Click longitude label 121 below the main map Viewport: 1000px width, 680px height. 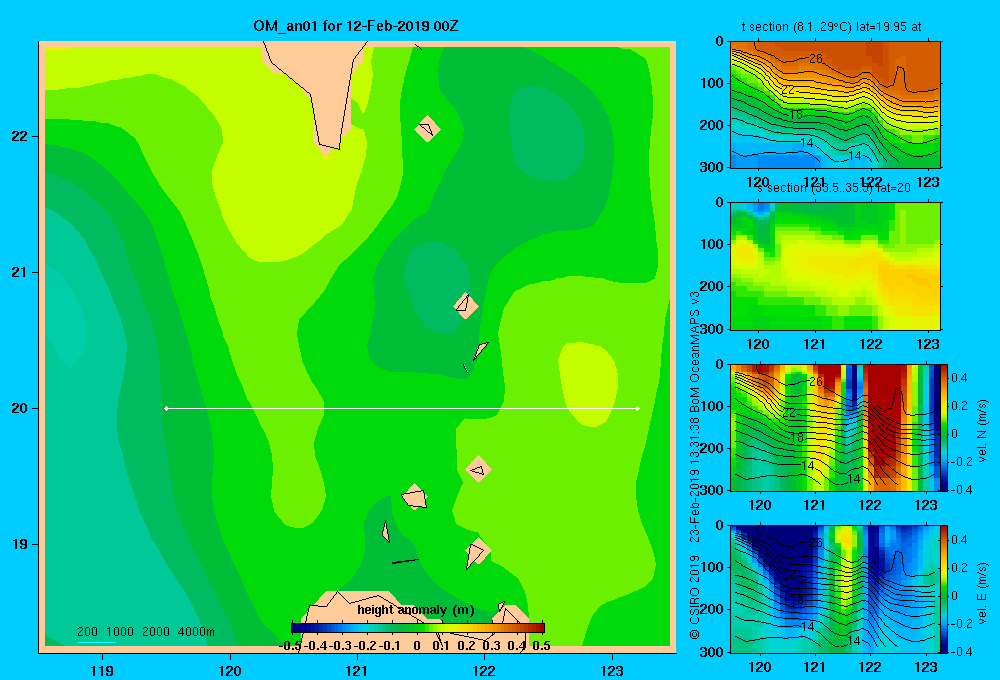coord(357,670)
